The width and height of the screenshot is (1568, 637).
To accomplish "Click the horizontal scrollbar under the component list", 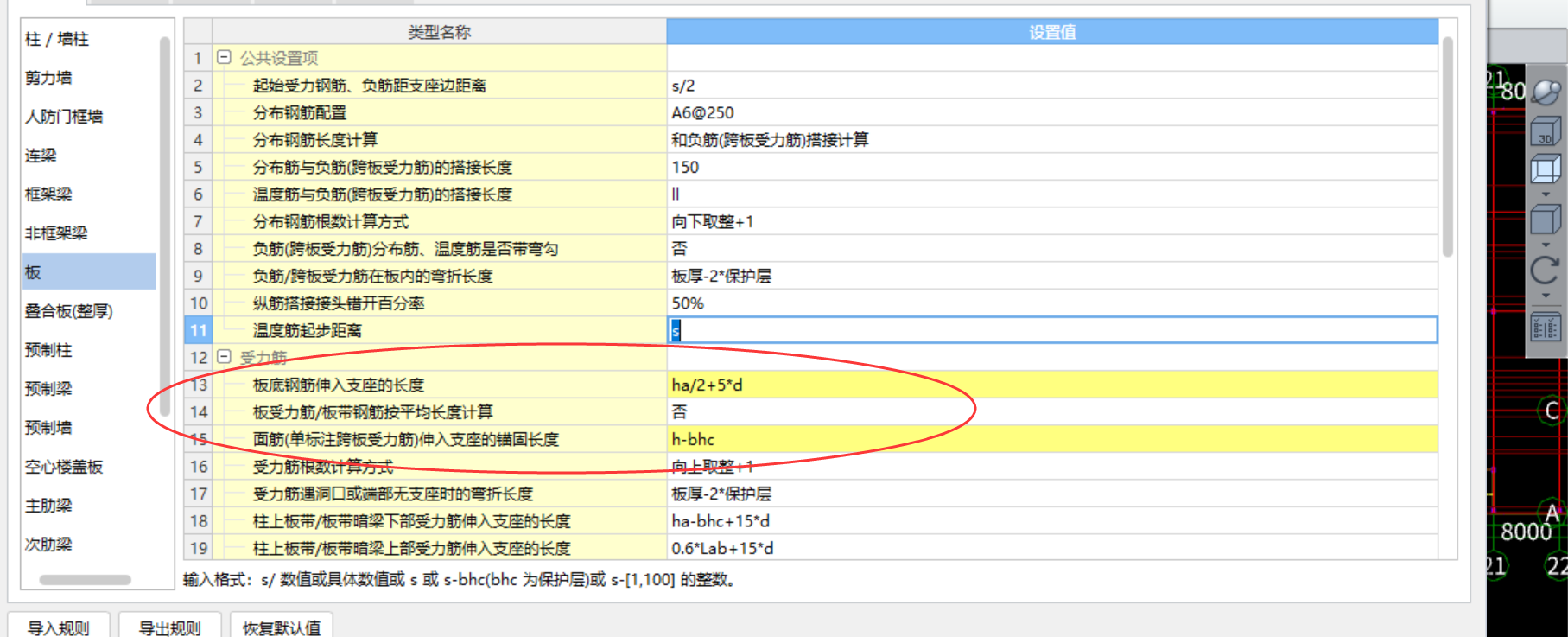I will click(85, 580).
